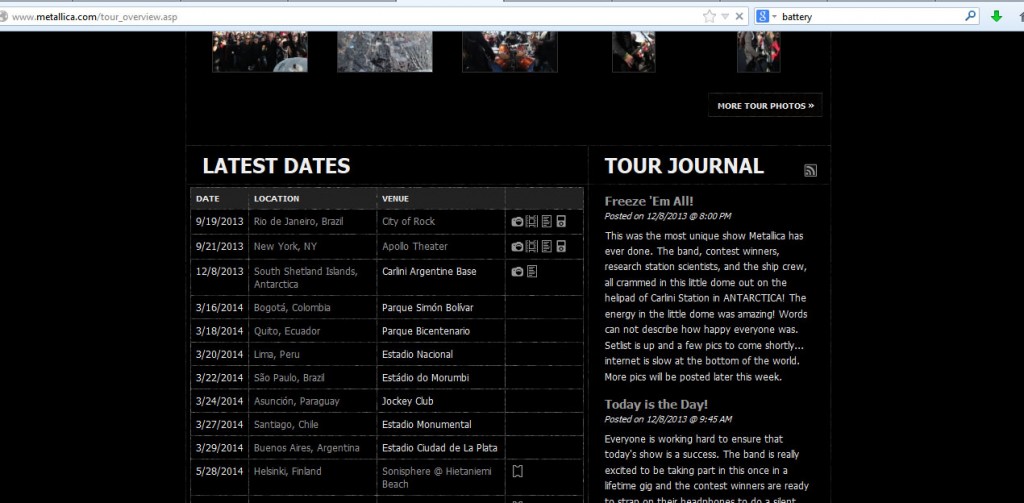The width and height of the screenshot is (1024, 503).
Task: Click the site identity globe icon in address bar
Action: click(3, 16)
